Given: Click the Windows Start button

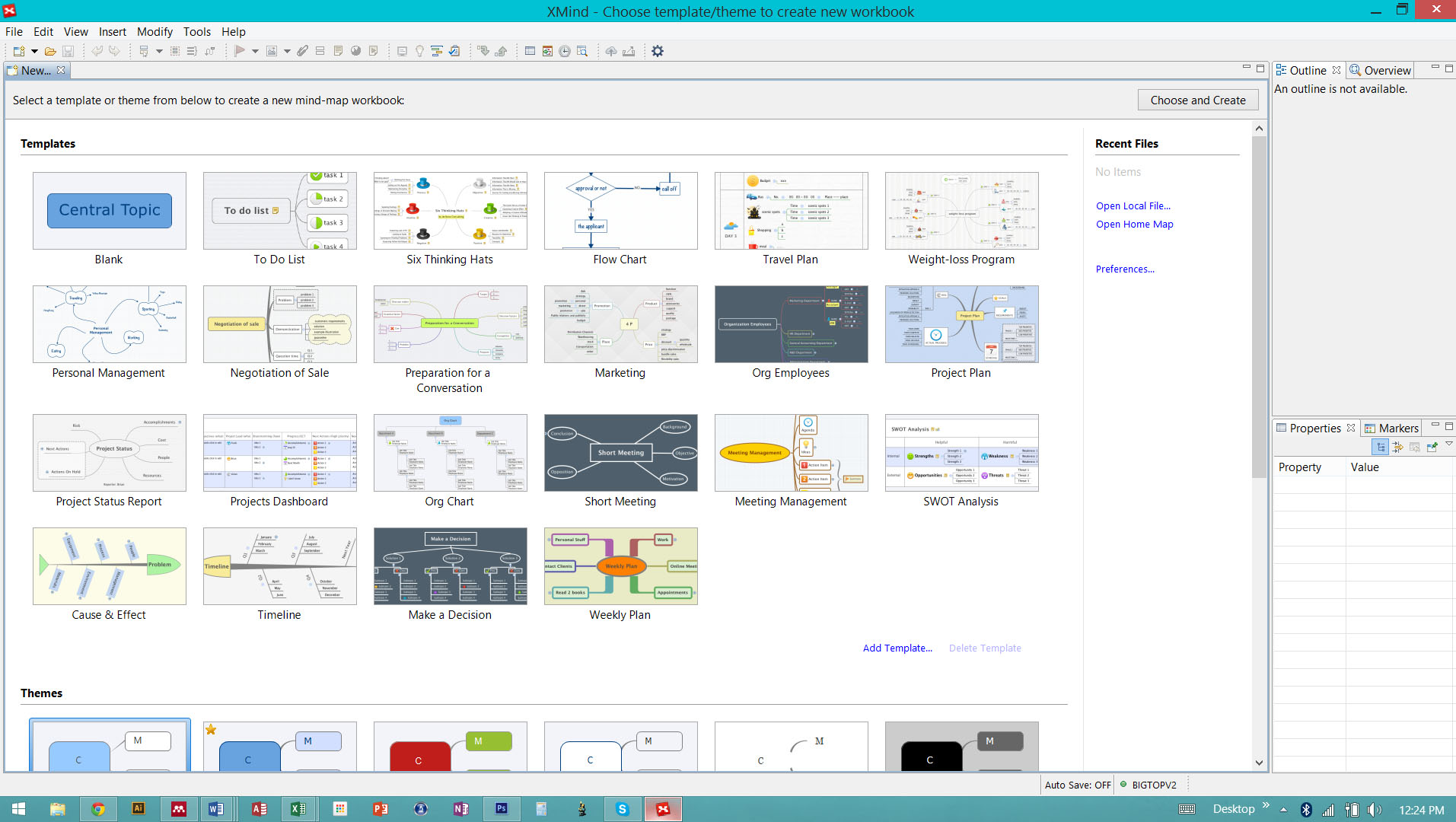Looking at the screenshot, I should coord(19,809).
